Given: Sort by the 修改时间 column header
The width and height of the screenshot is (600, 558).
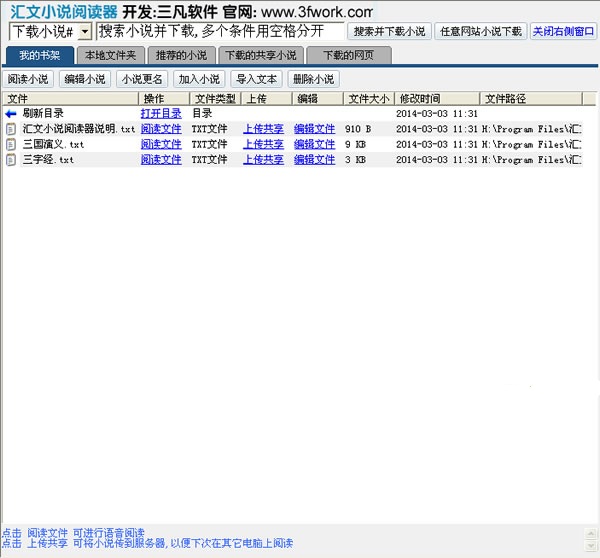Looking at the screenshot, I should click(437, 99).
